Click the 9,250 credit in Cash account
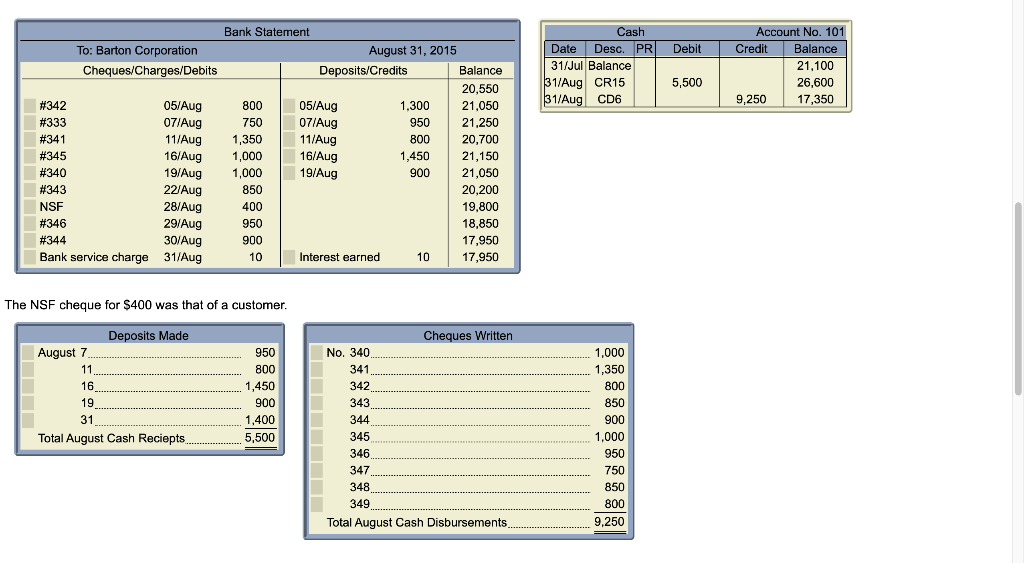The image size is (1024, 563). point(751,99)
